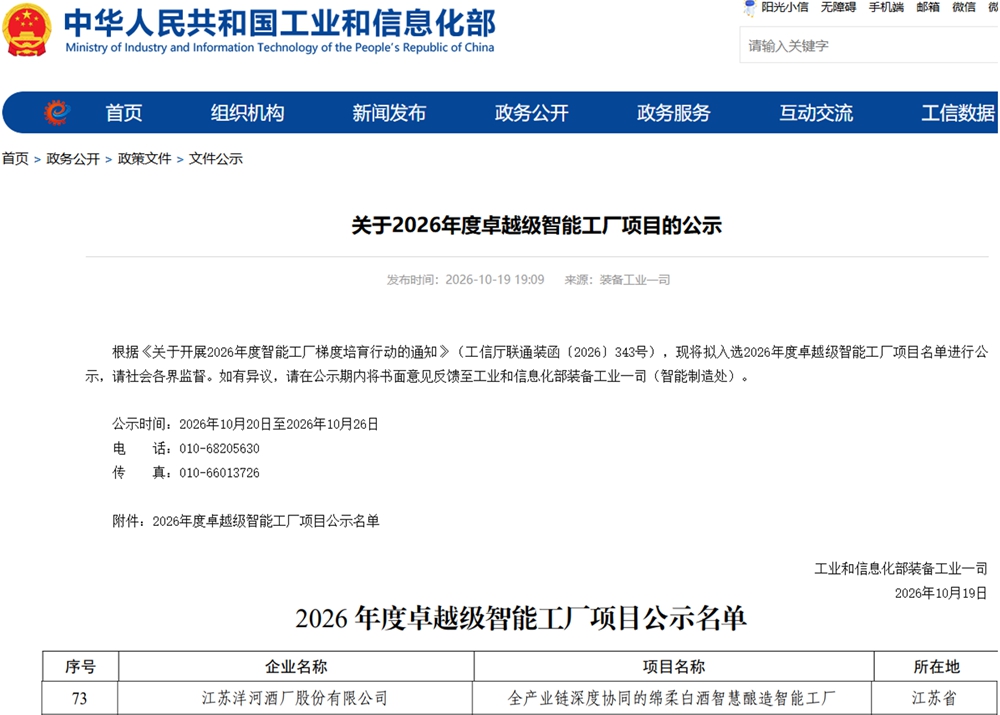Viewport: 1000px width, 715px height.
Task: Click the 所在地 column header
Action: (936, 667)
